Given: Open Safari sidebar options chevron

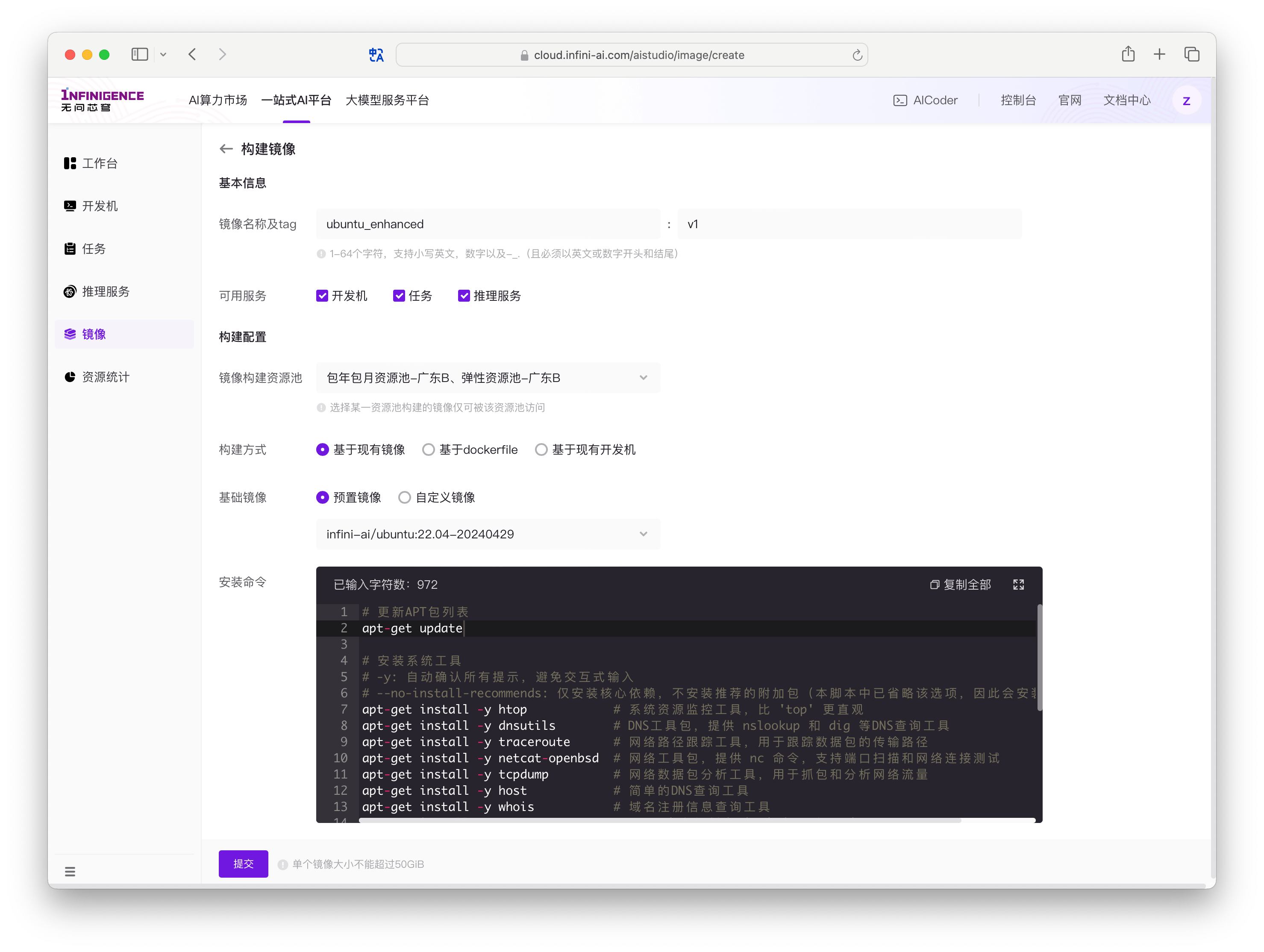Looking at the screenshot, I should 163,54.
